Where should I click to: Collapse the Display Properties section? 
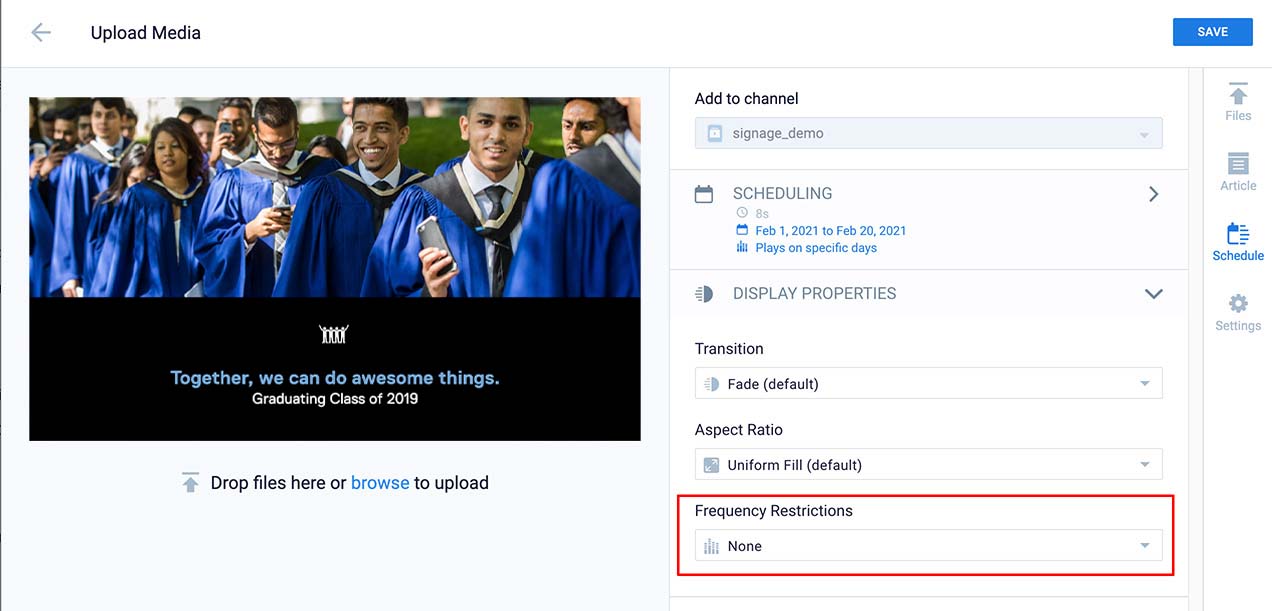[1154, 294]
